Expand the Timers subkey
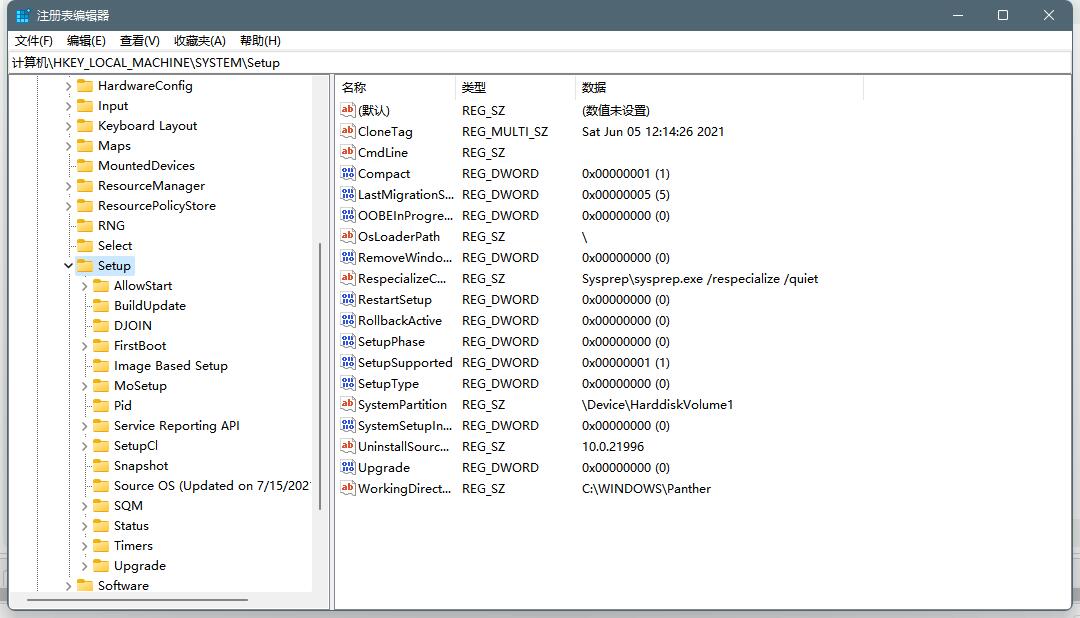1080x618 pixels. [84, 546]
